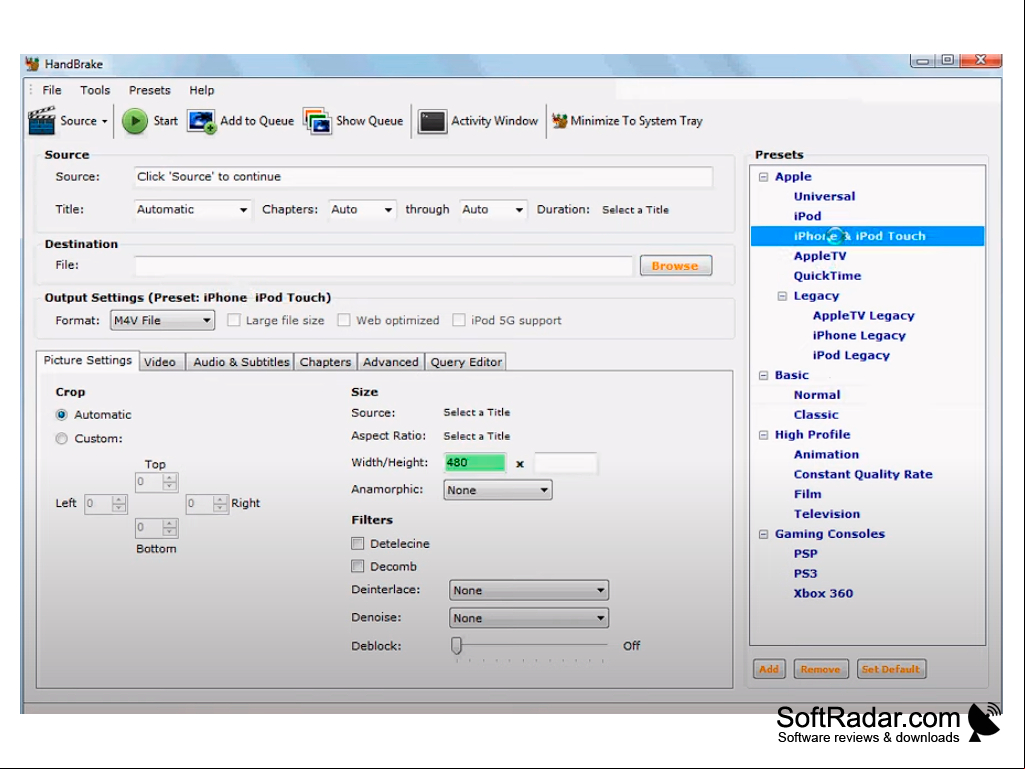Select the PS3 preset
This screenshot has width=1025, height=769.
pyautogui.click(x=805, y=573)
